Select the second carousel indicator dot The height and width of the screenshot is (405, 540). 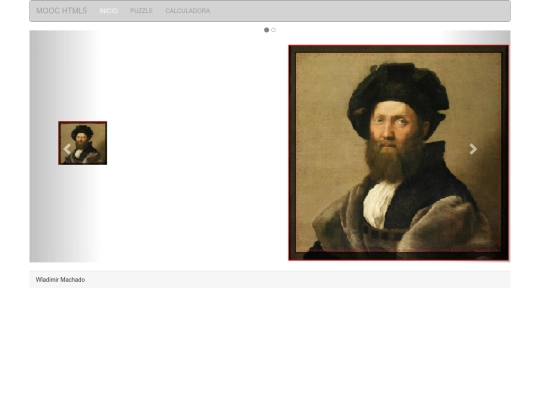[x=273, y=30]
